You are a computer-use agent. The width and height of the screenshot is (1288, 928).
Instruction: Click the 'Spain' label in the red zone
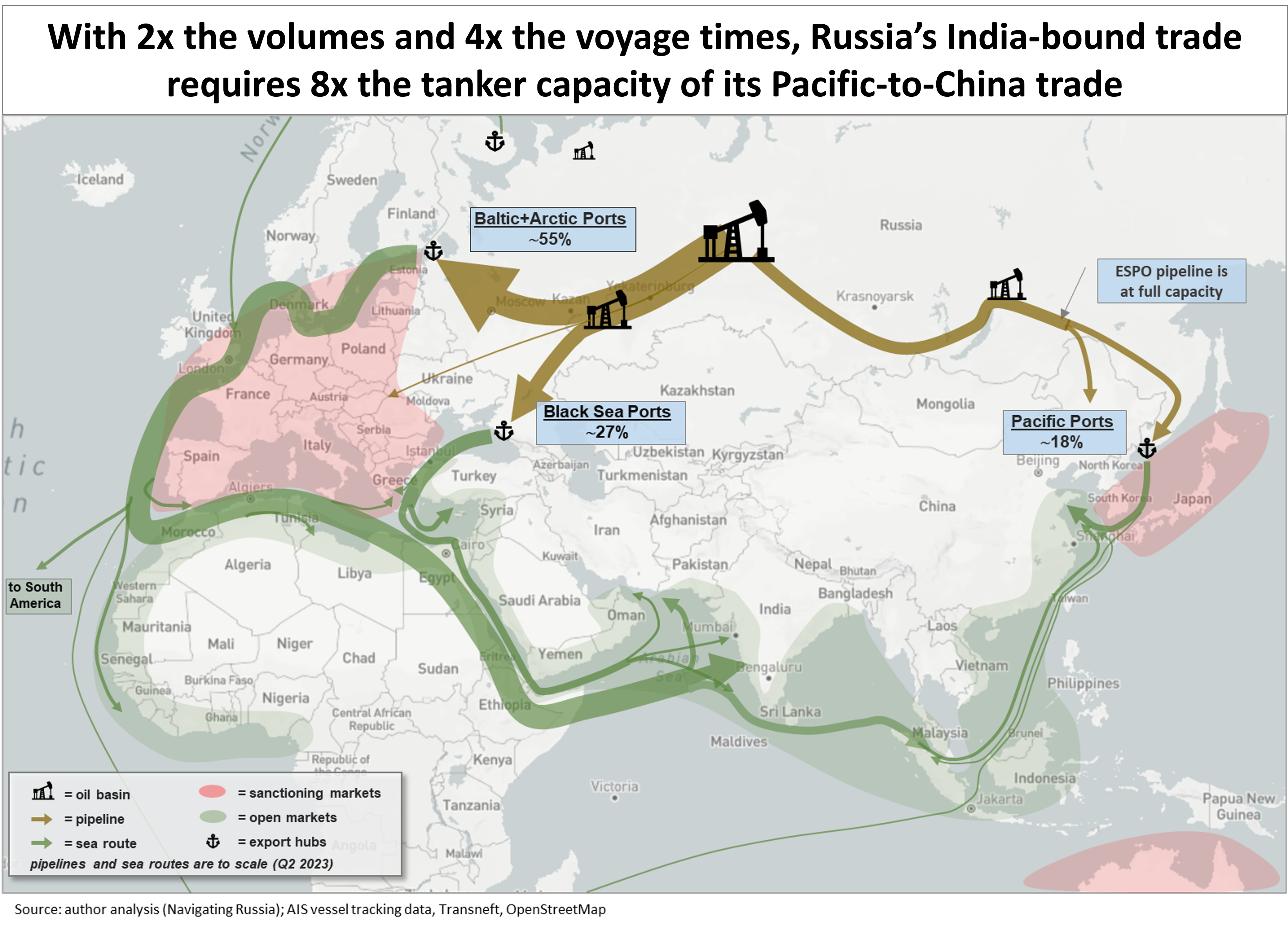[x=201, y=456]
